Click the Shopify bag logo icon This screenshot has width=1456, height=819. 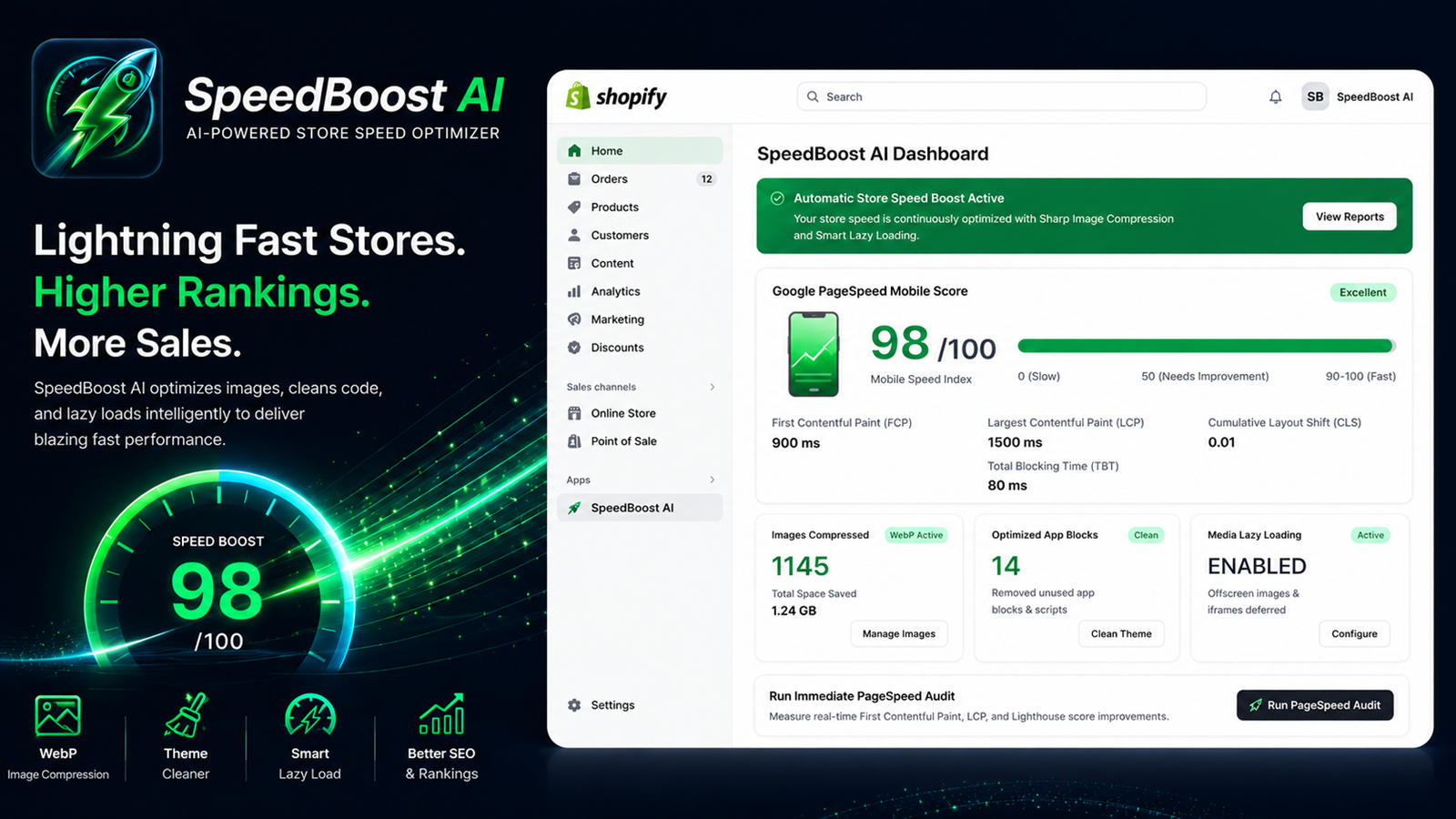[578, 96]
